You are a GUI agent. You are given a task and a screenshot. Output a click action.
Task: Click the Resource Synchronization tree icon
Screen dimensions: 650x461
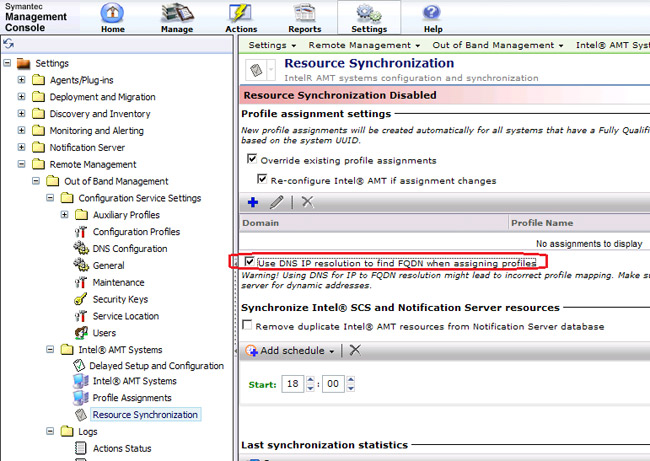(81, 415)
